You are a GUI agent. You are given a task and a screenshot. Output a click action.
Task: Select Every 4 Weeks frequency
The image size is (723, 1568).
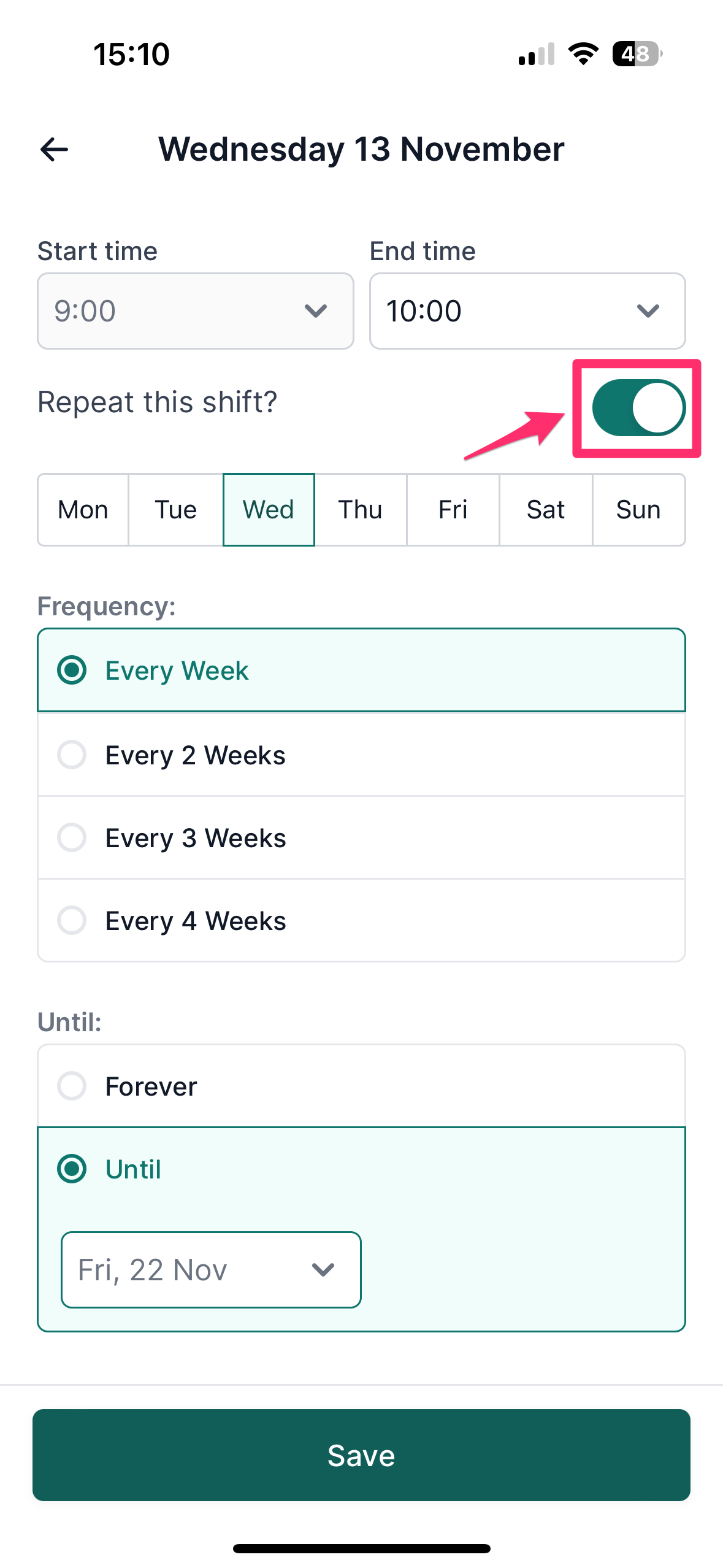(361, 920)
